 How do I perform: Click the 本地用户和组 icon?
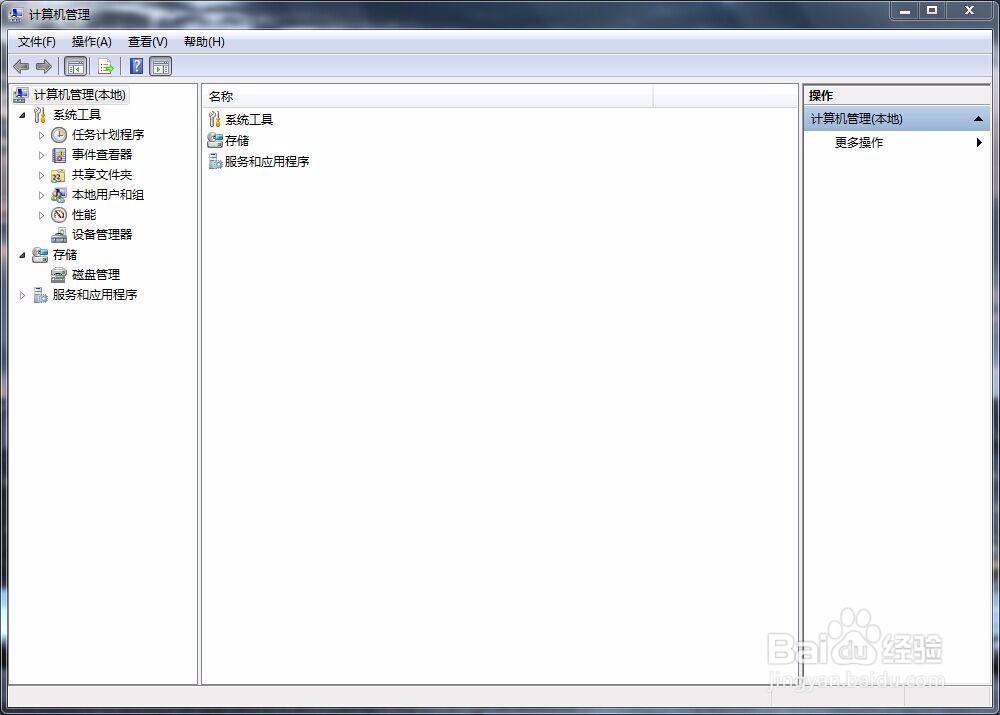click(x=59, y=195)
